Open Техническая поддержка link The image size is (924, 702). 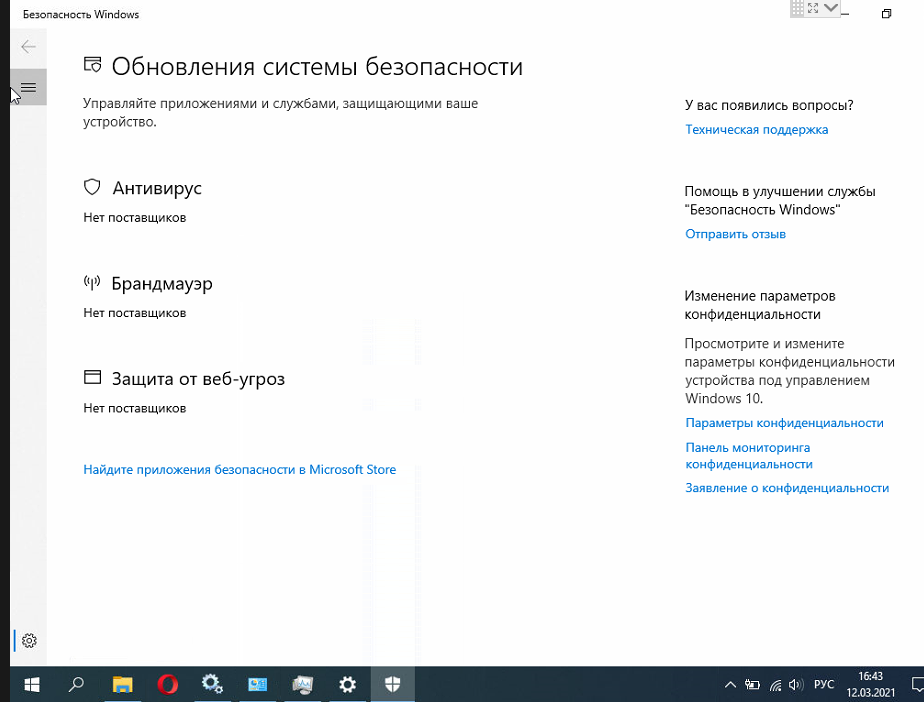757,130
